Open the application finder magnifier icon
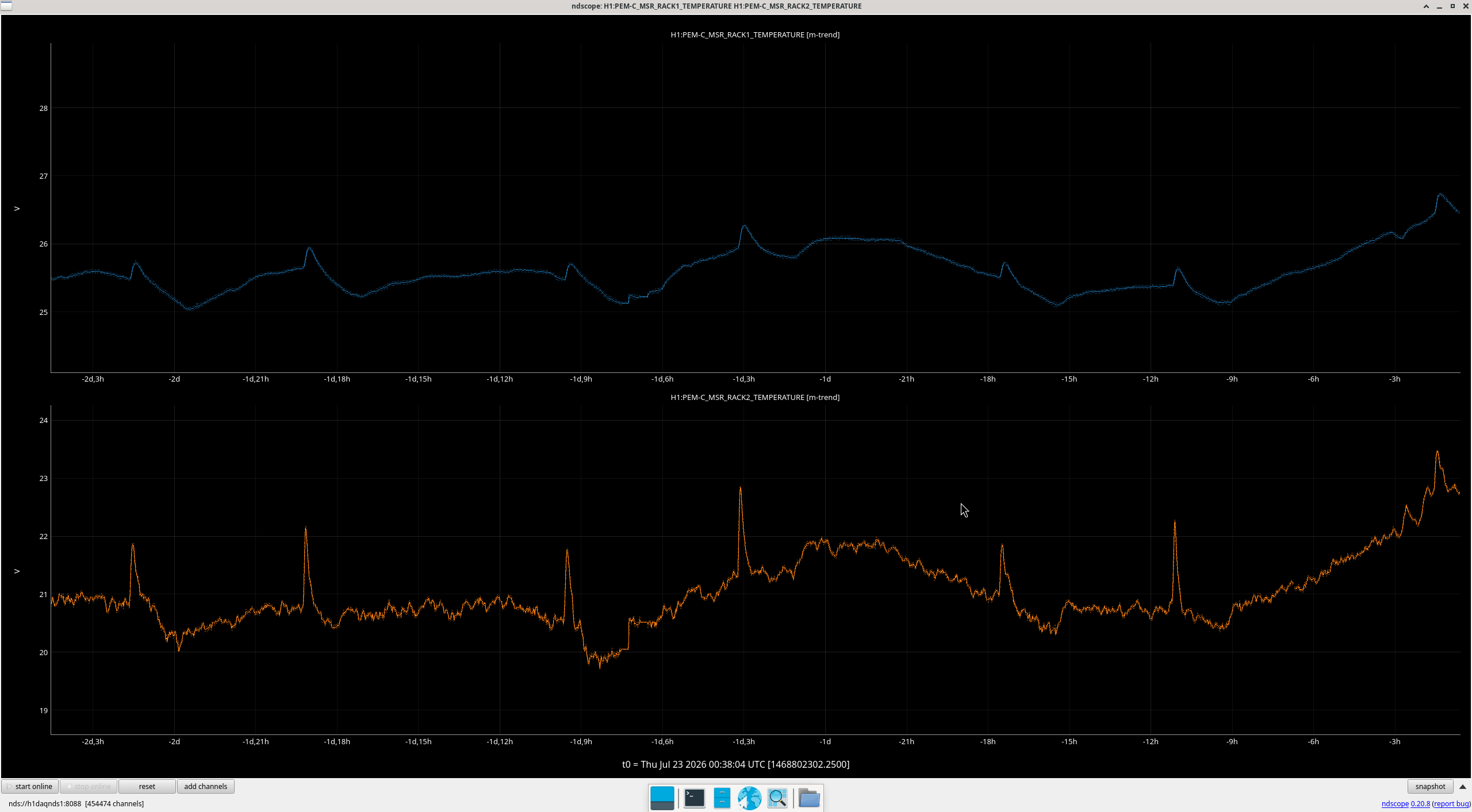 click(x=777, y=798)
